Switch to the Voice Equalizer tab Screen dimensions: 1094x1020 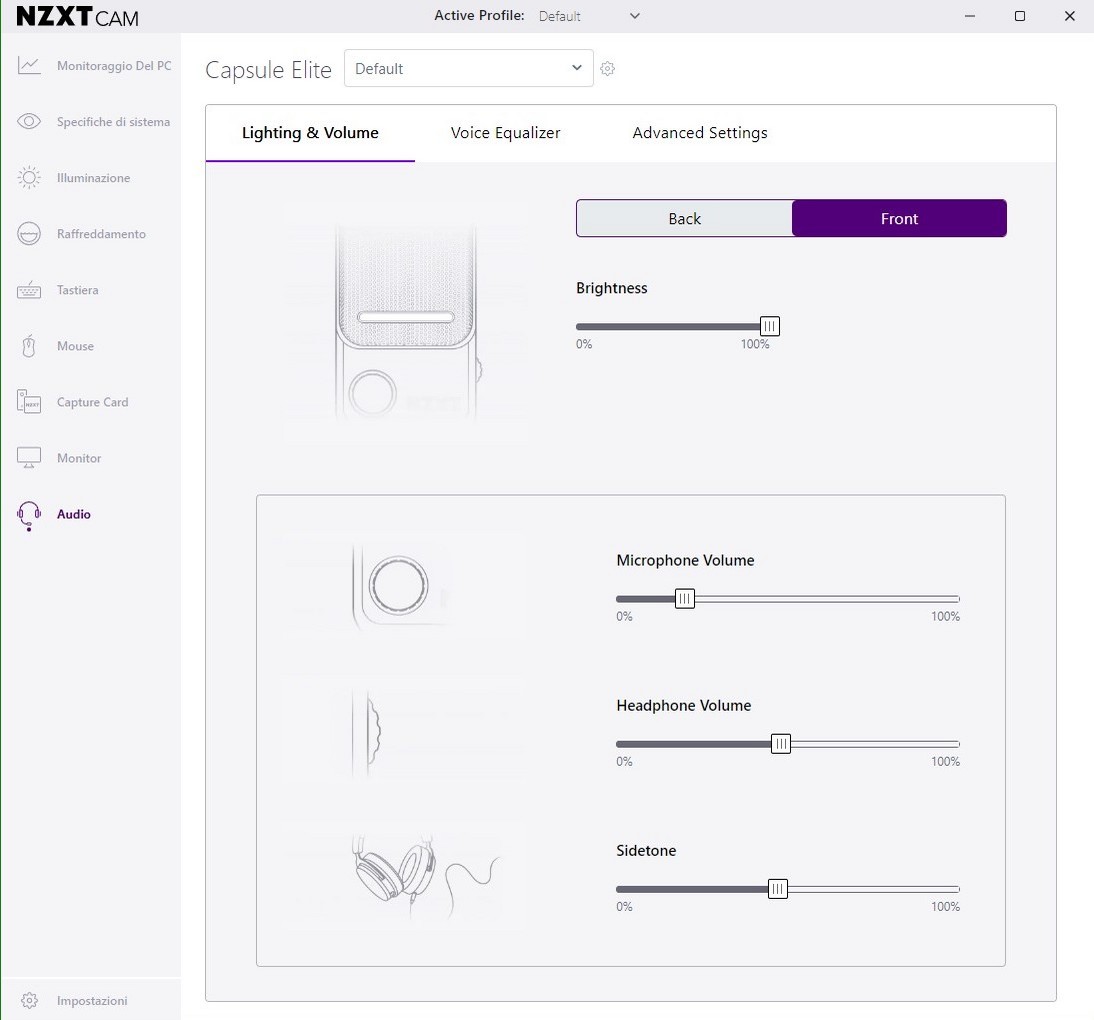(505, 133)
